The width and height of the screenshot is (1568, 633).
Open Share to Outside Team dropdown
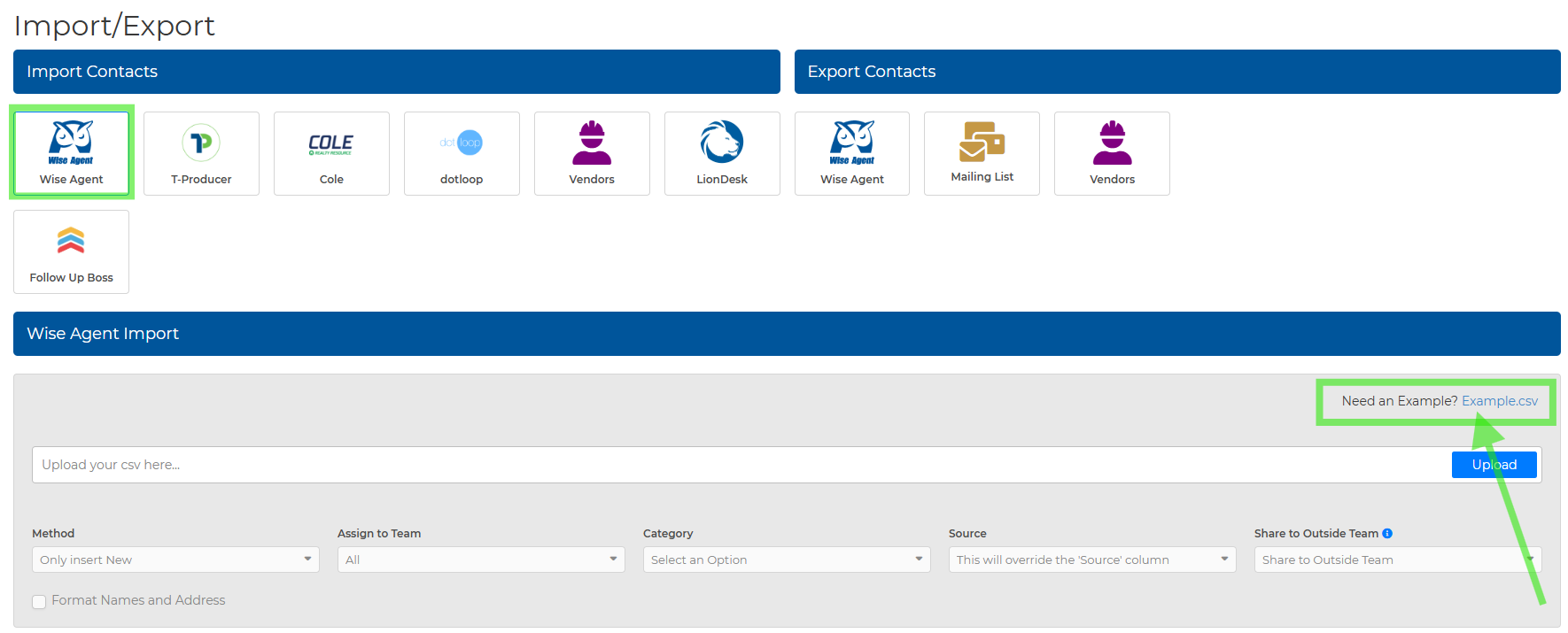click(1398, 560)
